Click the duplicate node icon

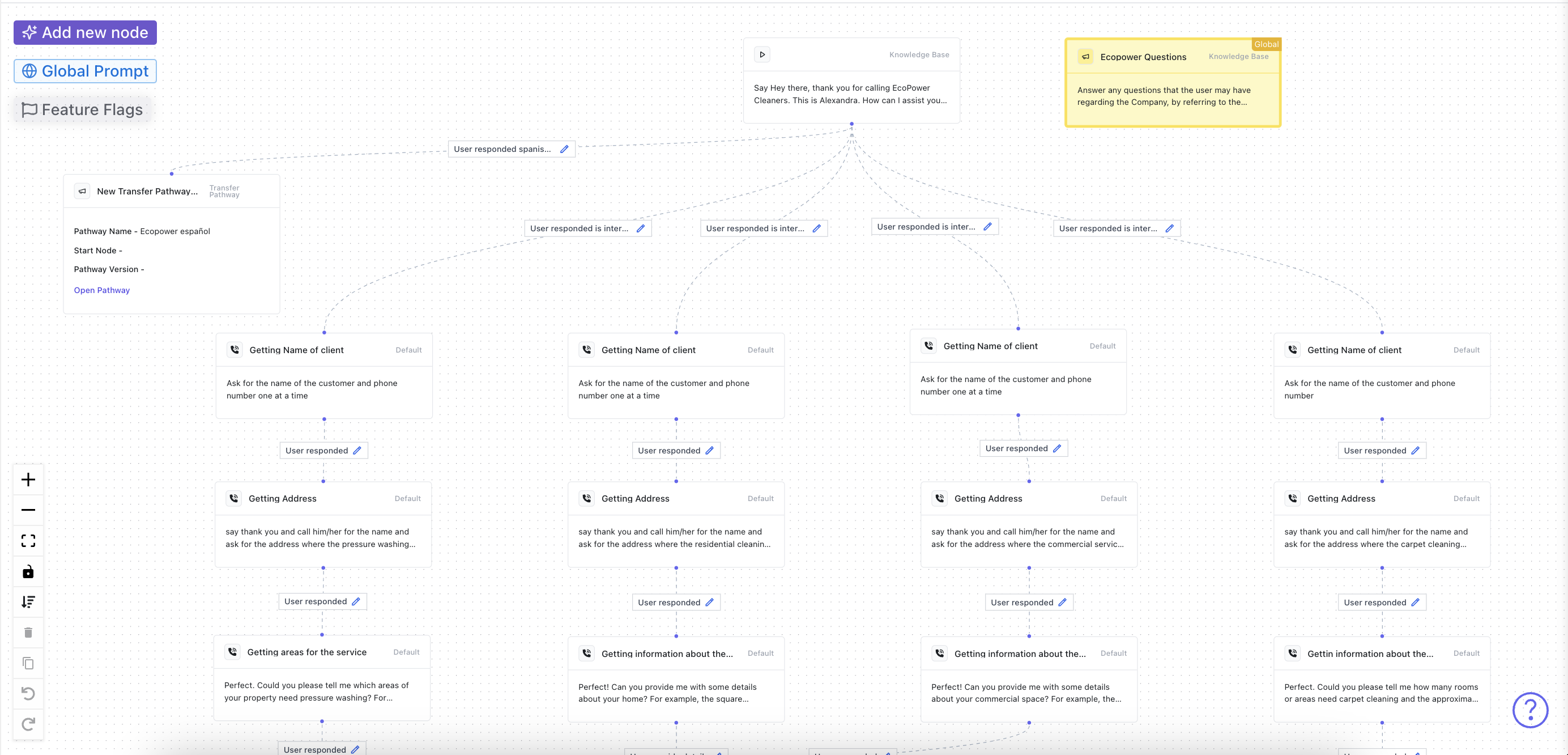click(28, 663)
